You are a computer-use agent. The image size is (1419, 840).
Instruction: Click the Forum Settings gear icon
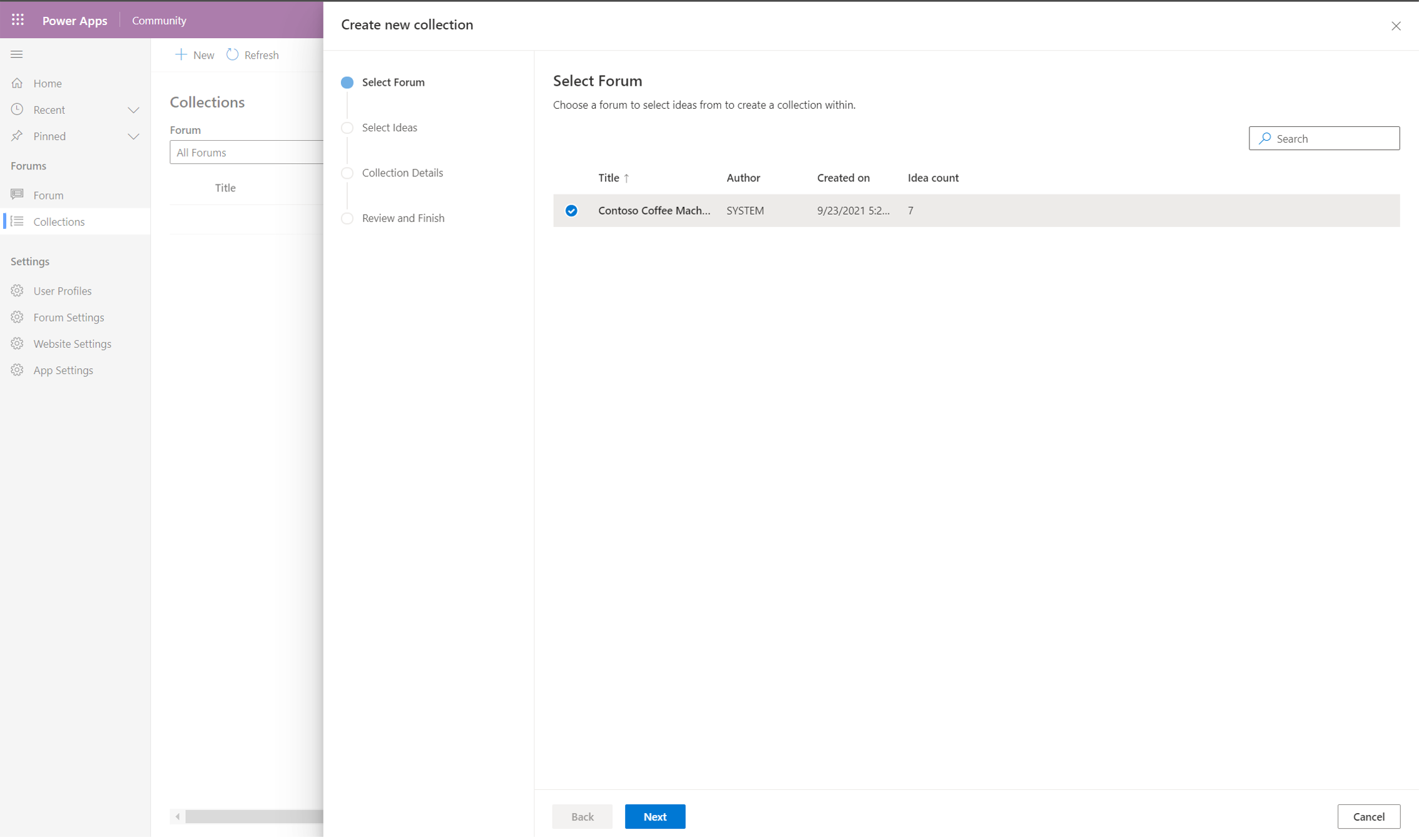point(18,317)
